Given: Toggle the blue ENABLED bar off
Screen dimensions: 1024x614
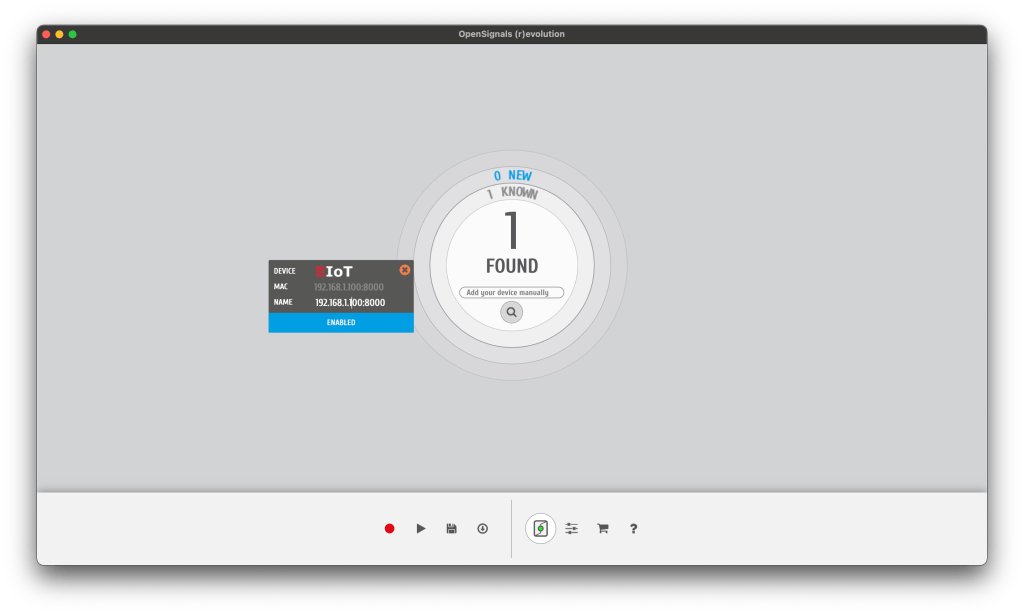Looking at the screenshot, I should [x=341, y=322].
